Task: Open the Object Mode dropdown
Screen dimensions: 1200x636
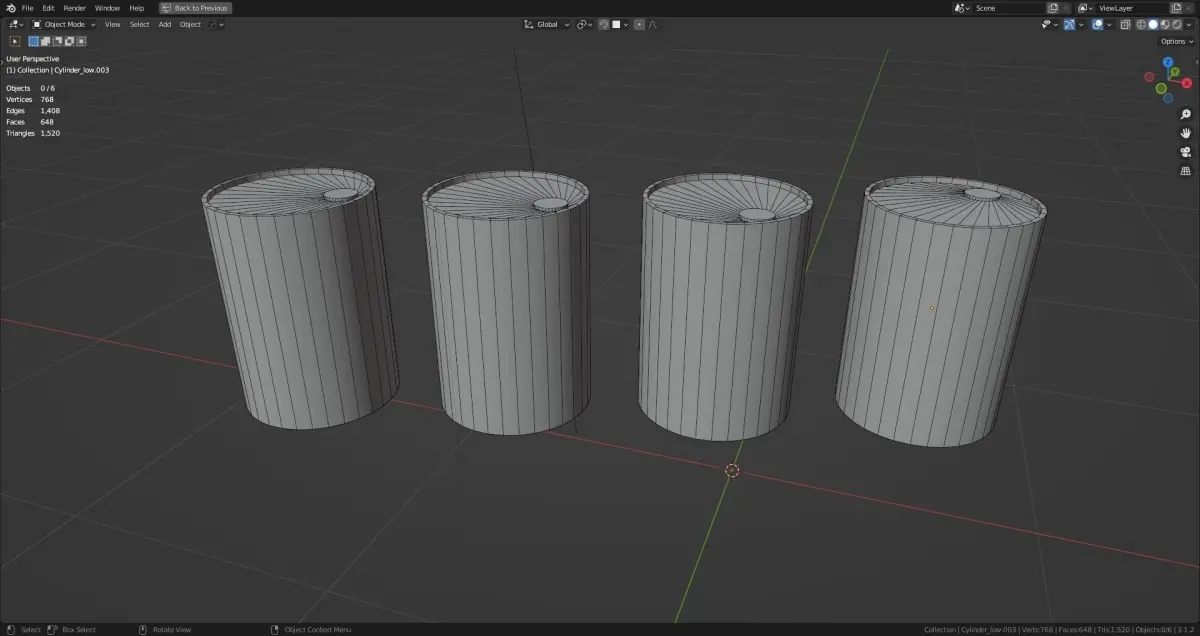Action: click(64, 24)
